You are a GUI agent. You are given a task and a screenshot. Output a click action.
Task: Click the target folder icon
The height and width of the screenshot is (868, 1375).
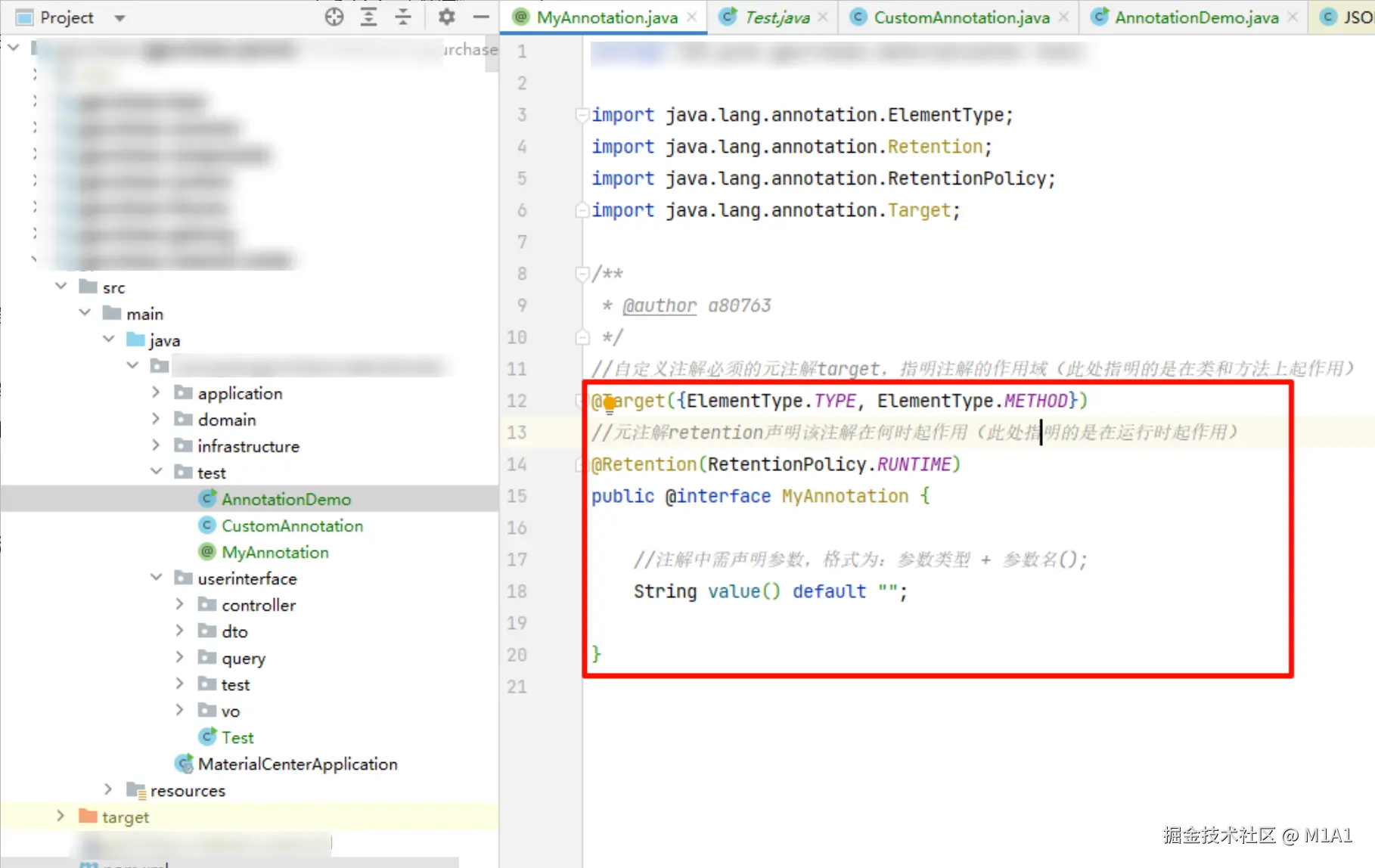88,816
